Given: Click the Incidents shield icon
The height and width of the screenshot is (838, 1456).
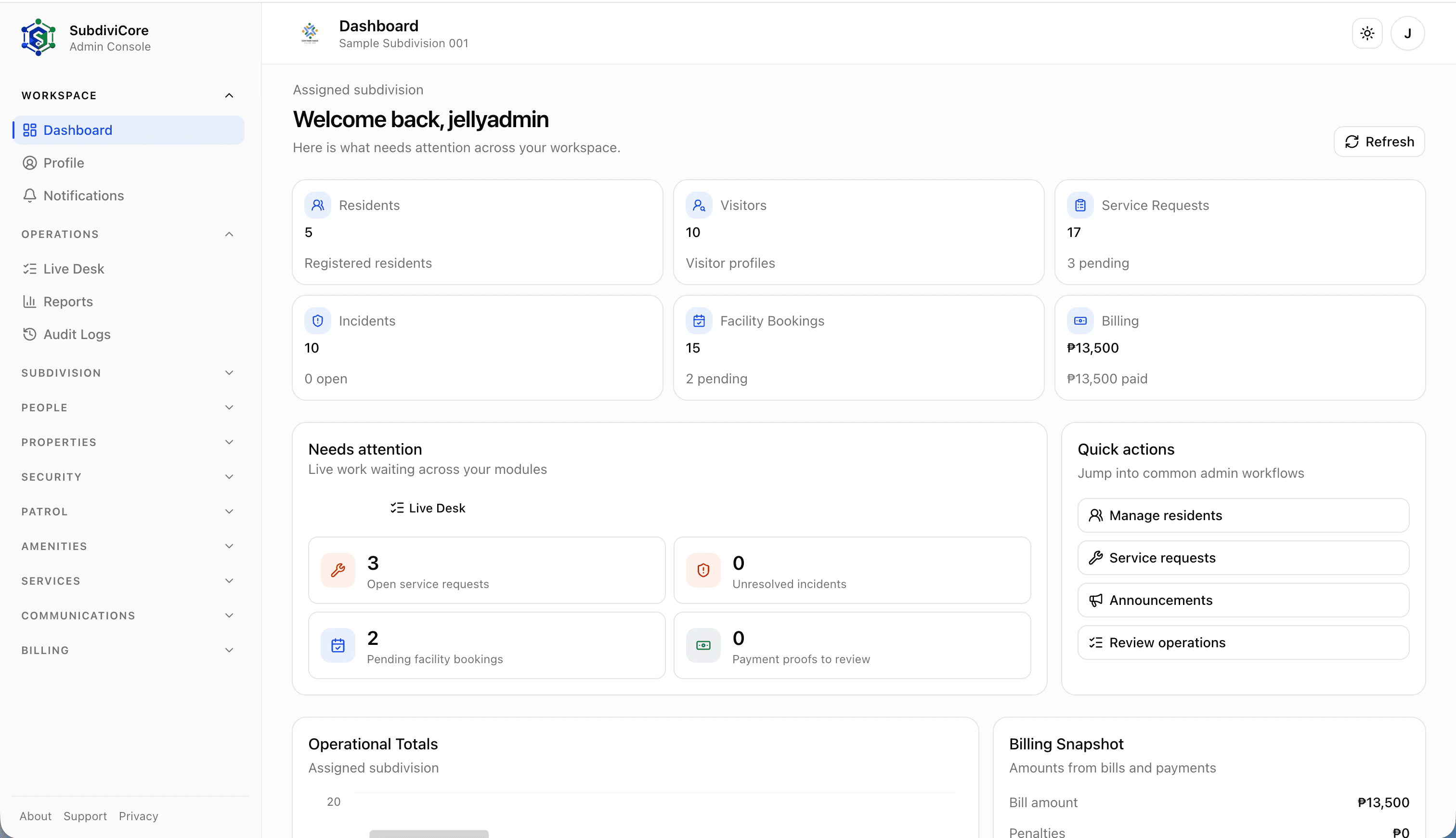Looking at the screenshot, I should tap(318, 321).
